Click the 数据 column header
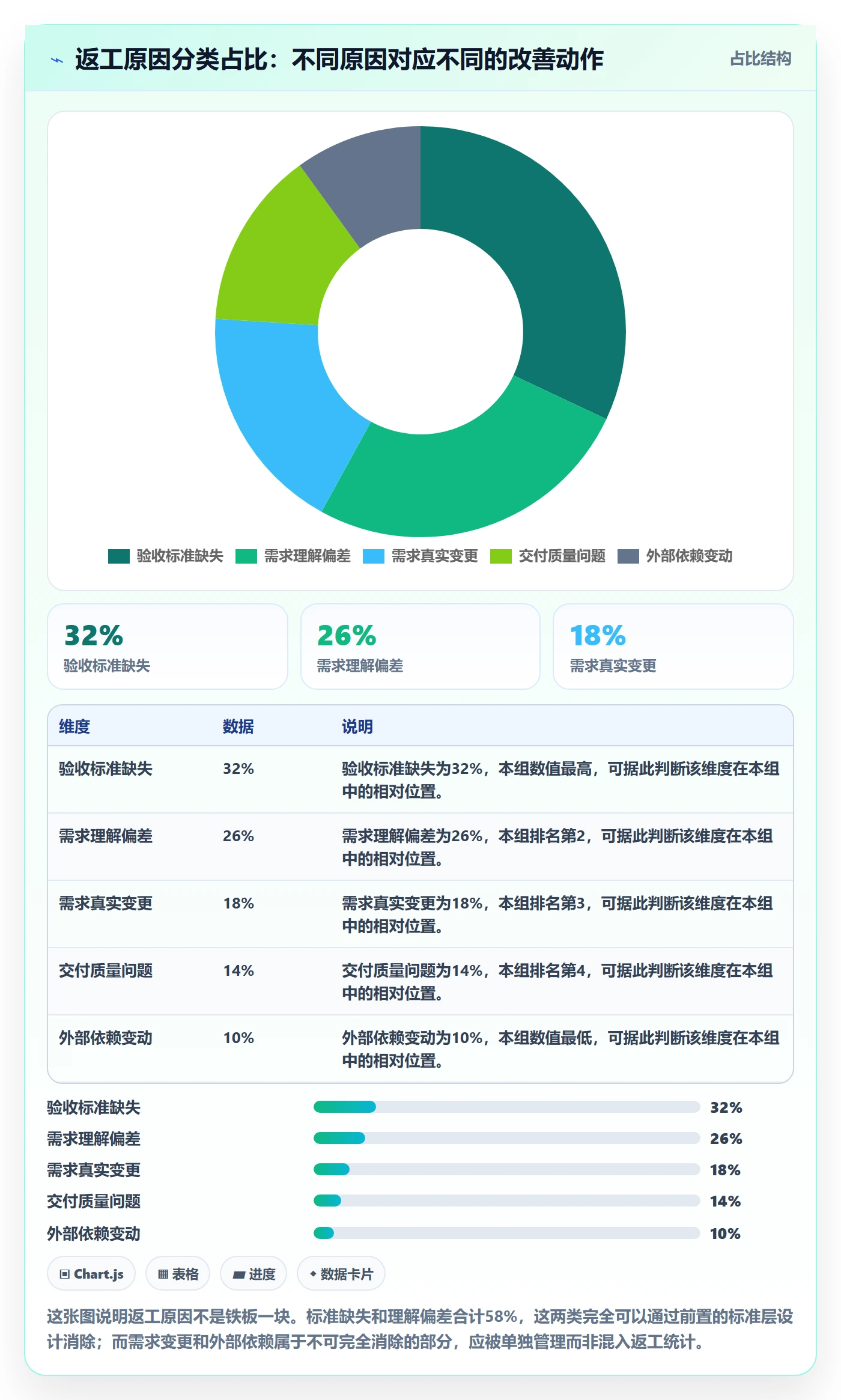 [238, 726]
